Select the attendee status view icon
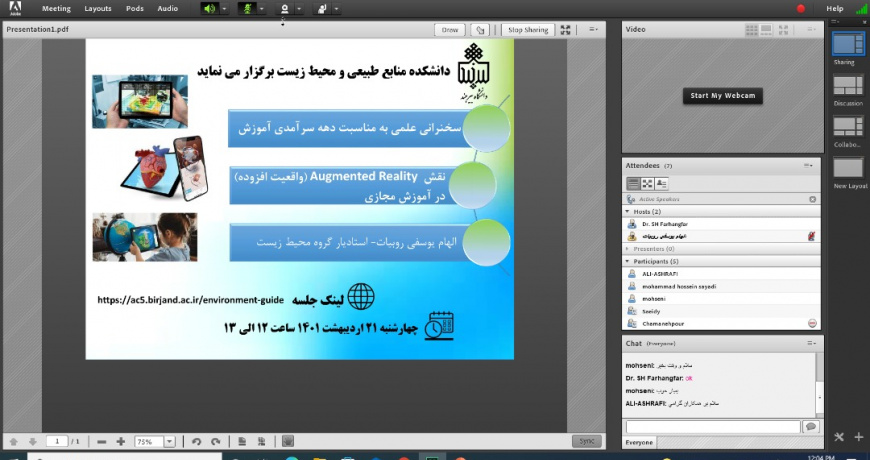 point(661,183)
